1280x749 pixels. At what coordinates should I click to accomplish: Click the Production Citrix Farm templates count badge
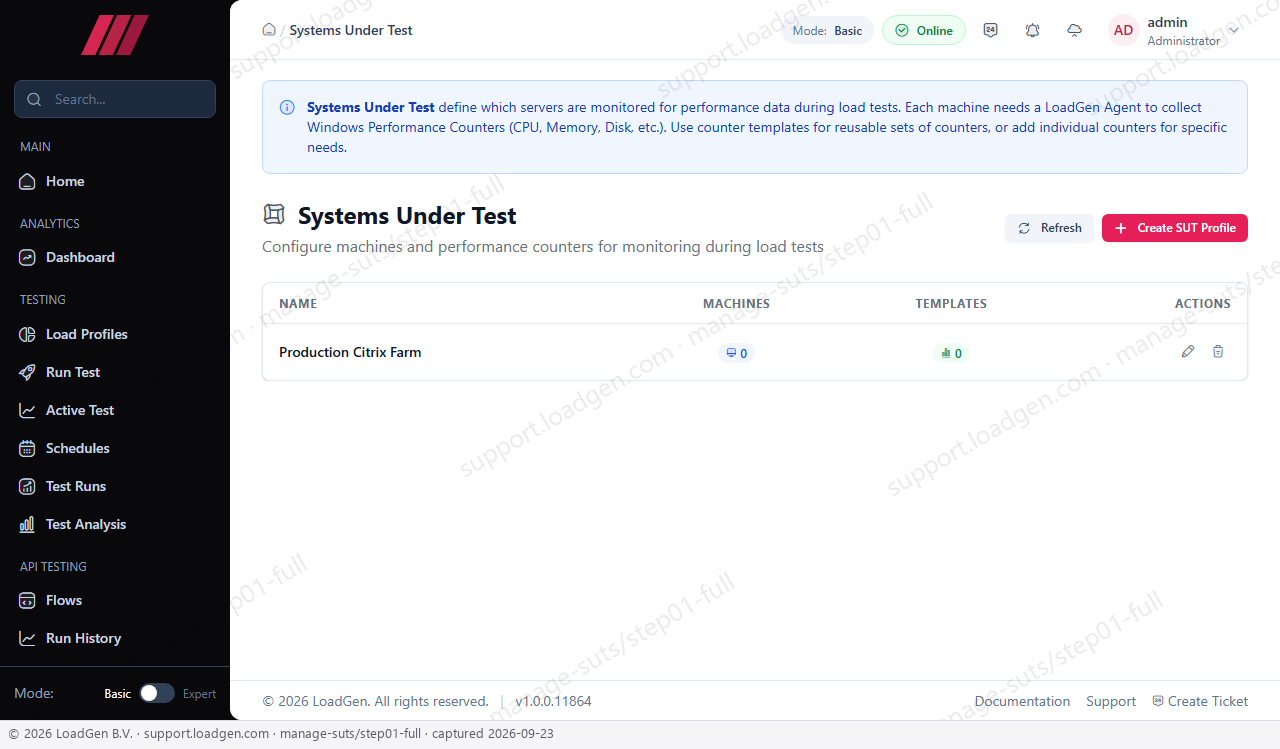(951, 353)
